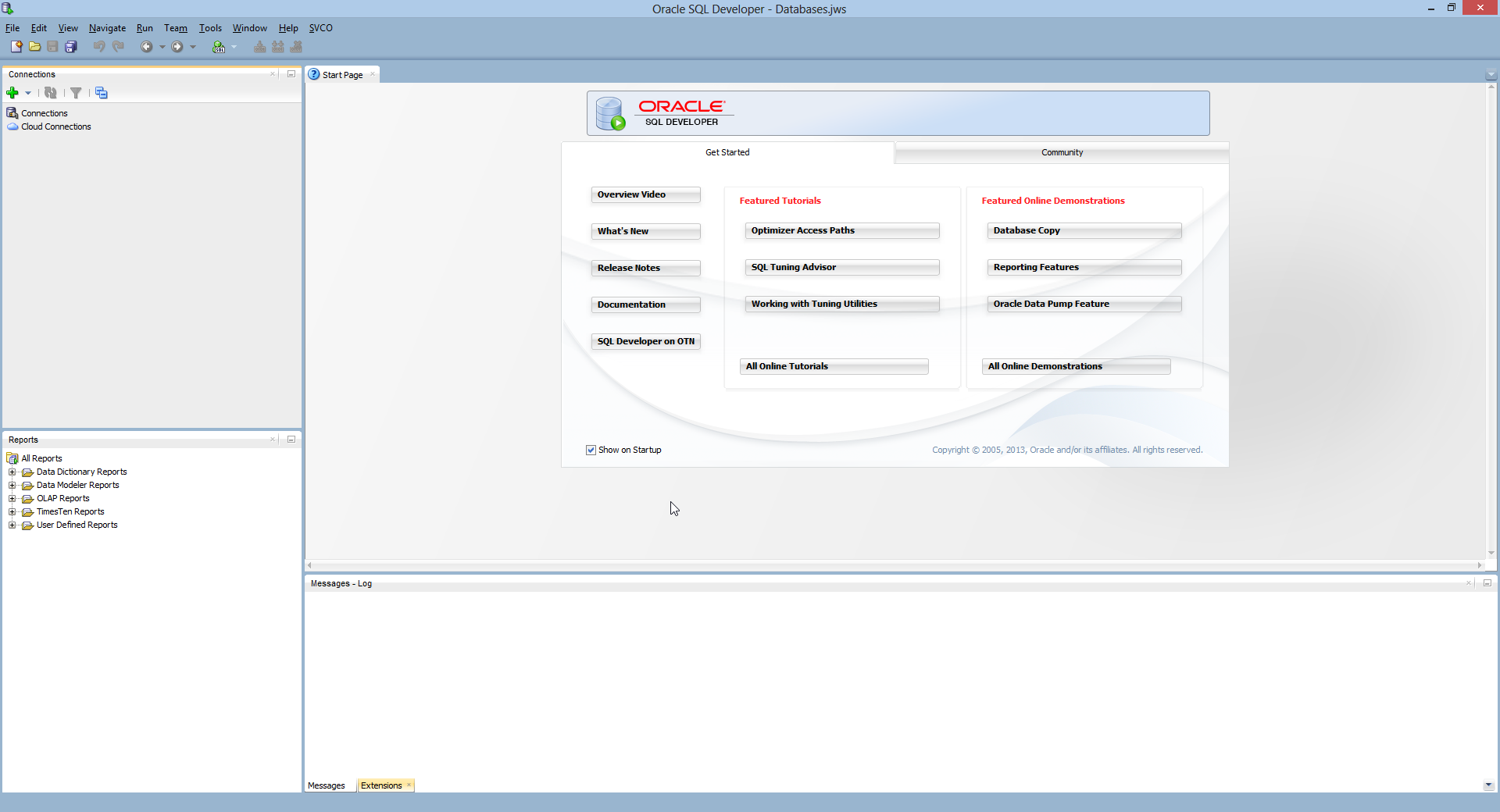Click the Get Started tab

tap(727, 152)
